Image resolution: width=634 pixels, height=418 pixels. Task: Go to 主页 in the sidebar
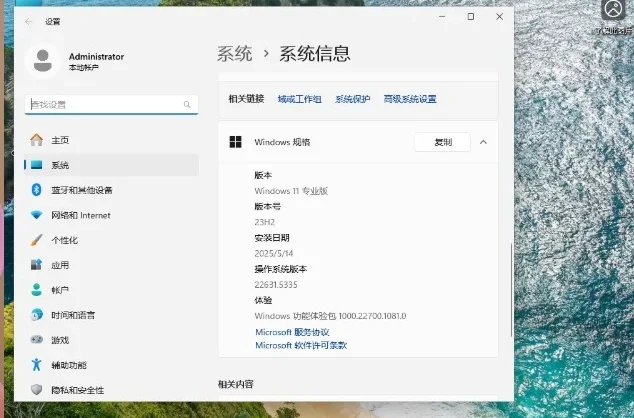coord(111,140)
